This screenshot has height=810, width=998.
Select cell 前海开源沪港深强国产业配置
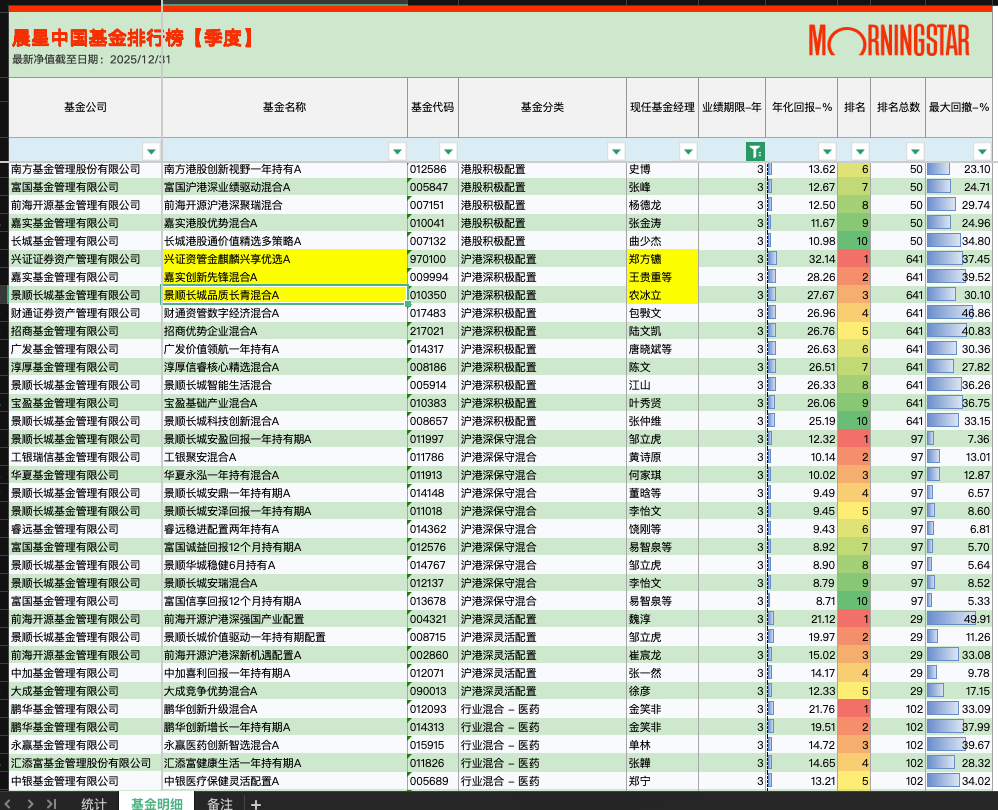(x=285, y=619)
